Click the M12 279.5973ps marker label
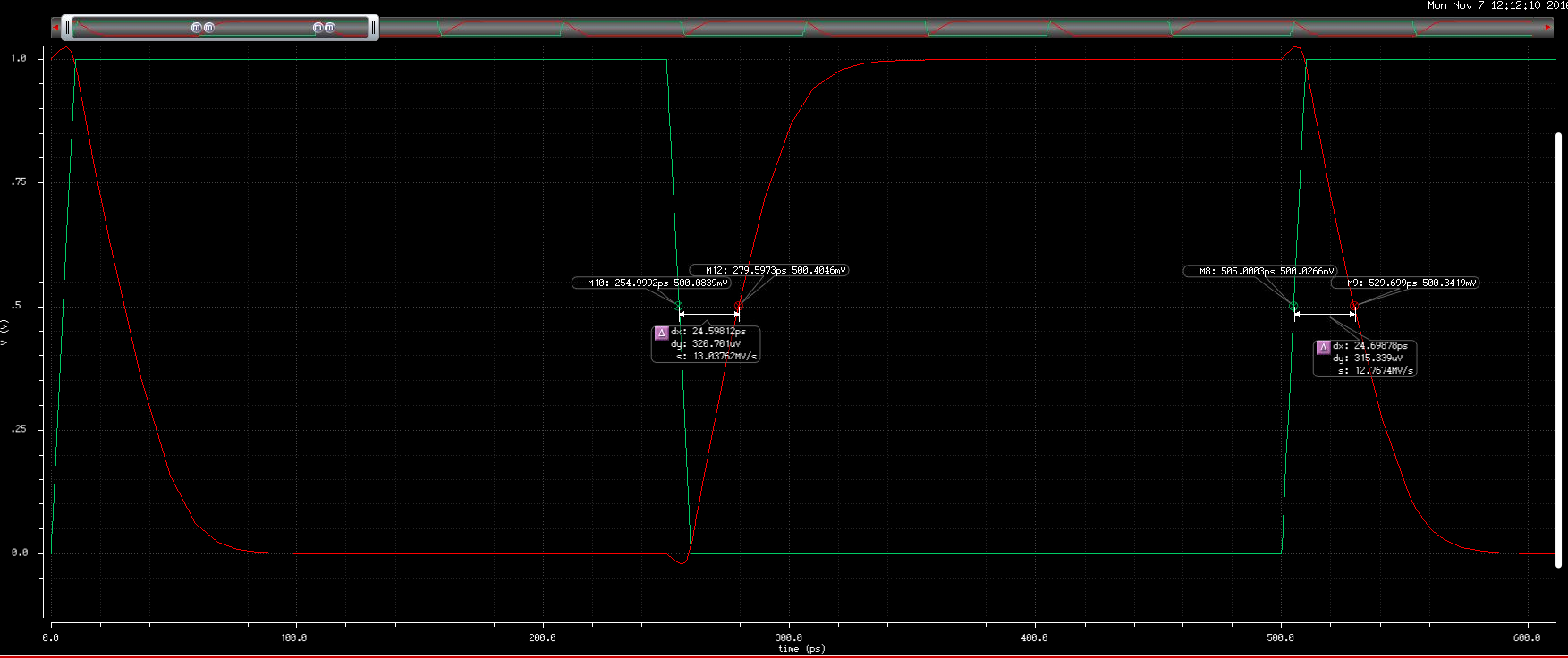Image resolution: width=1568 pixels, height=658 pixels. [769, 270]
